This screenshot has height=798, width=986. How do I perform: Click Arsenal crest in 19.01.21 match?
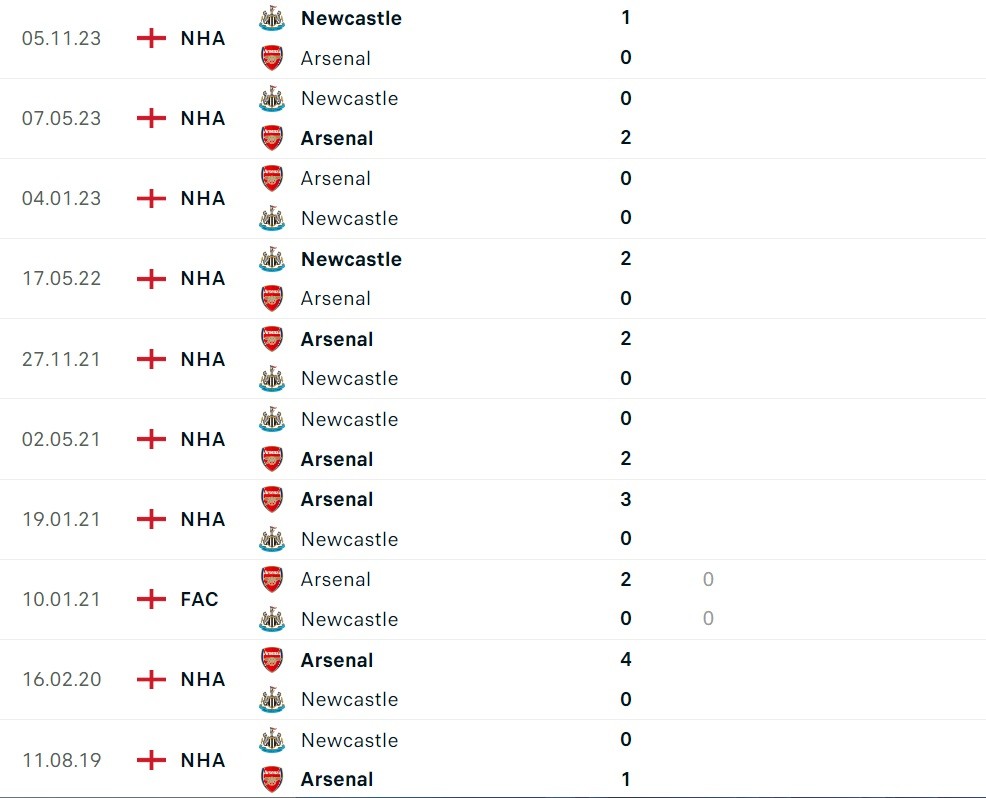tap(271, 499)
